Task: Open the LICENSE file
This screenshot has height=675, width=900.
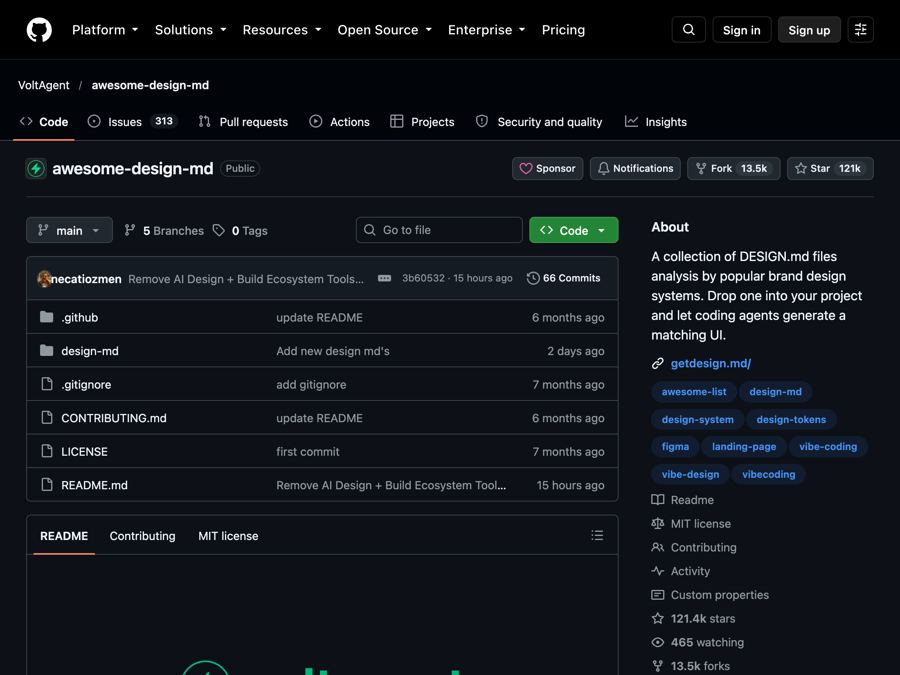Action: click(84, 452)
